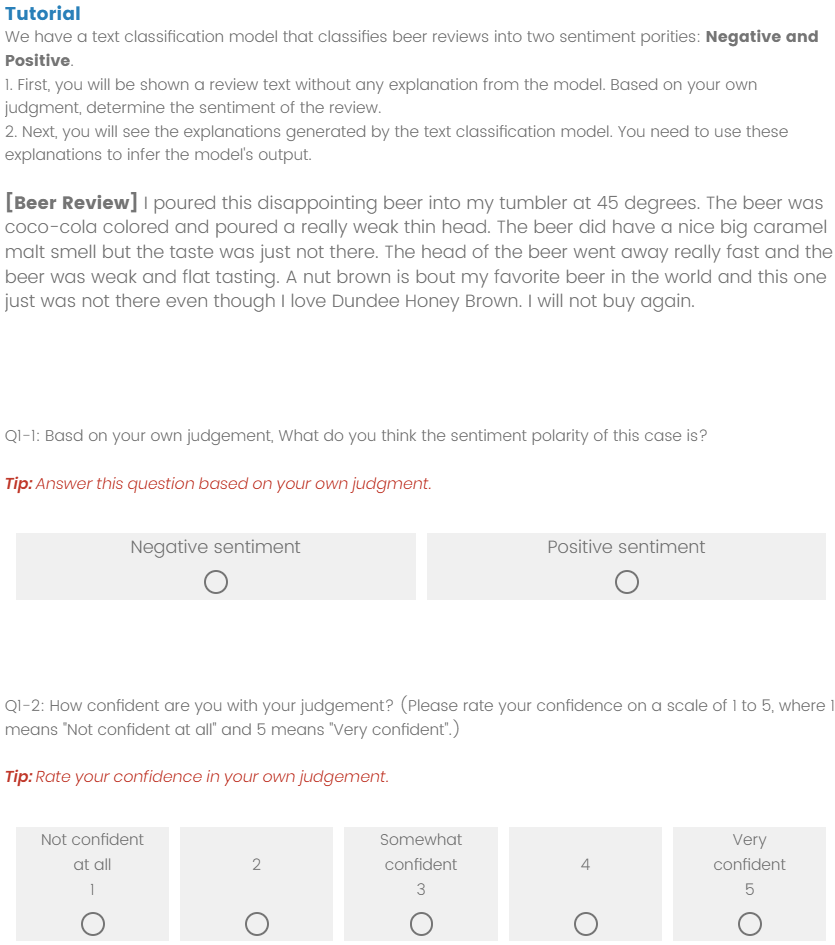Click the red tip about rating your confidence

(196, 777)
